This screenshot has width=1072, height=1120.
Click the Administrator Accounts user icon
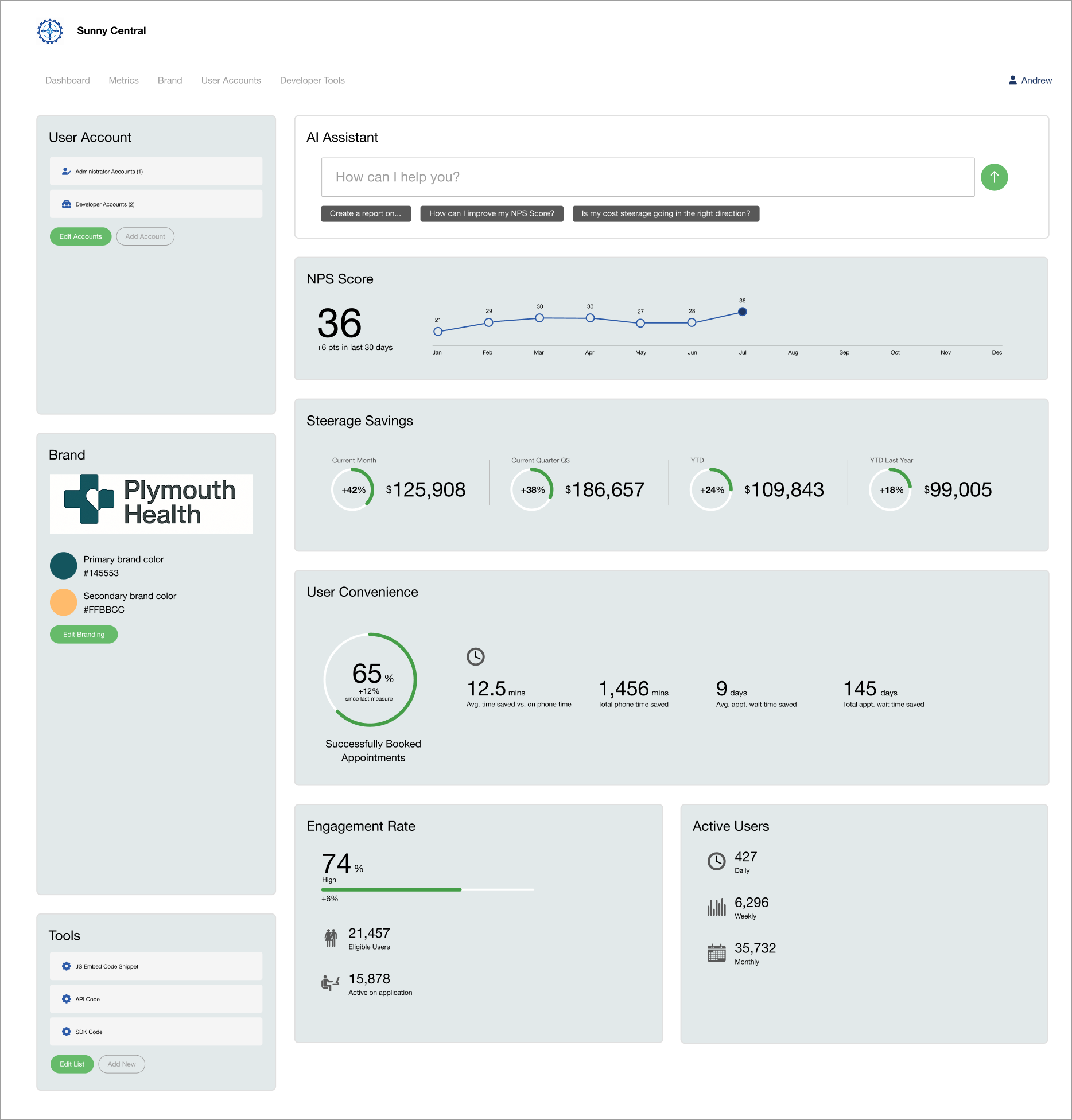pos(67,172)
